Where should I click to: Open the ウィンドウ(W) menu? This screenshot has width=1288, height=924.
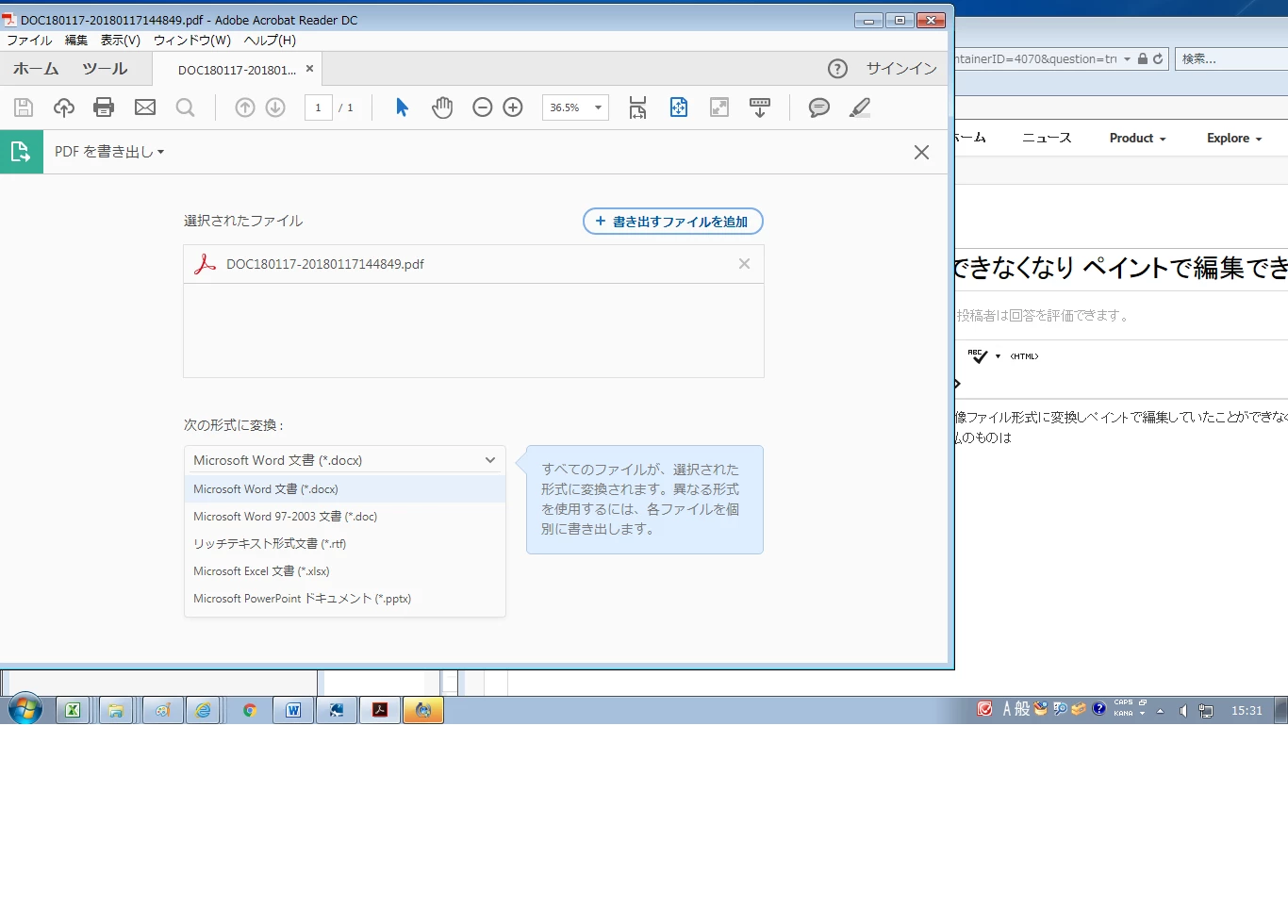tap(192, 41)
